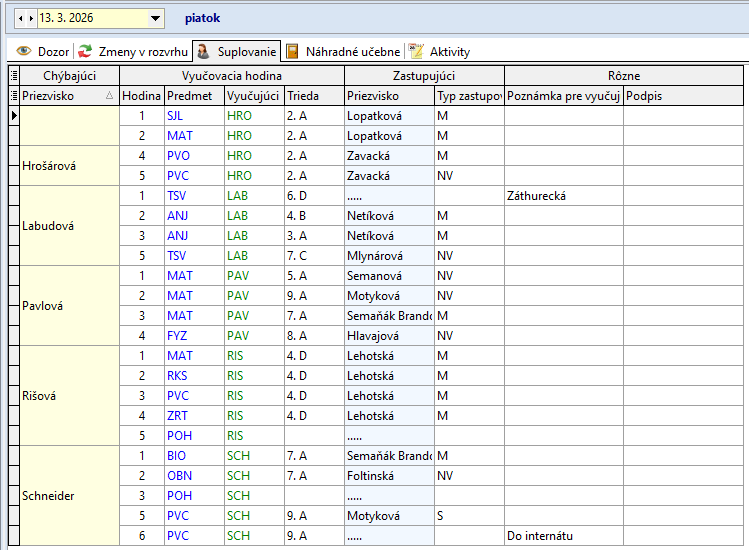Click the current row indicator arrow

point(13,116)
